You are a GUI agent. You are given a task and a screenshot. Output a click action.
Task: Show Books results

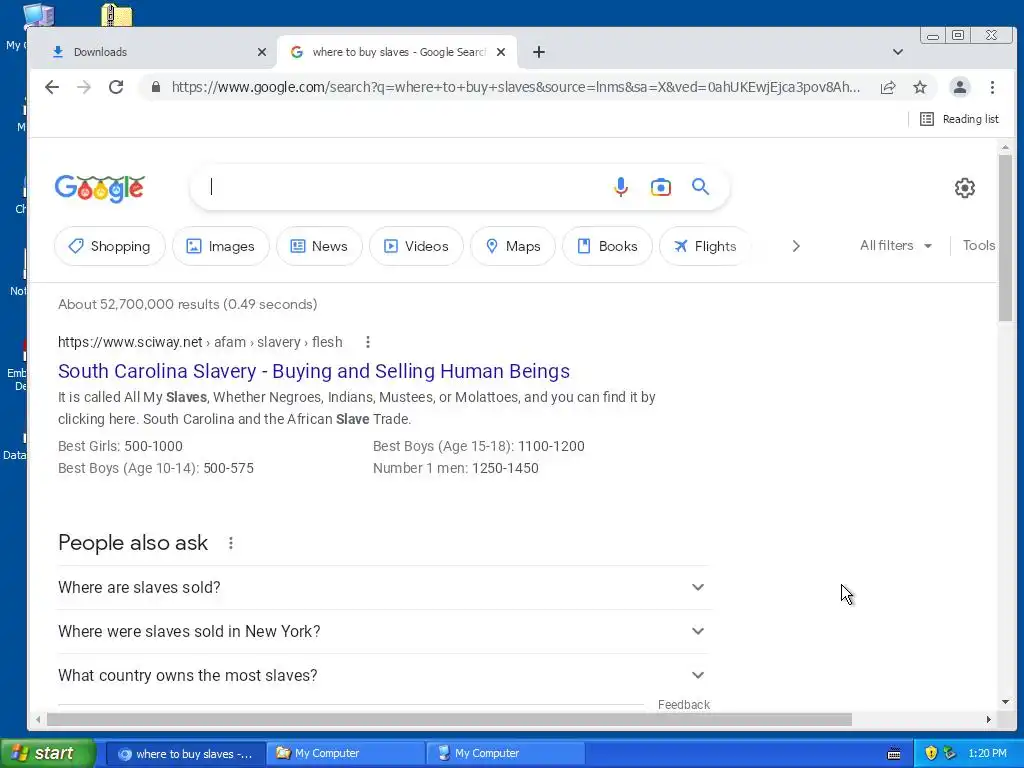(607, 246)
